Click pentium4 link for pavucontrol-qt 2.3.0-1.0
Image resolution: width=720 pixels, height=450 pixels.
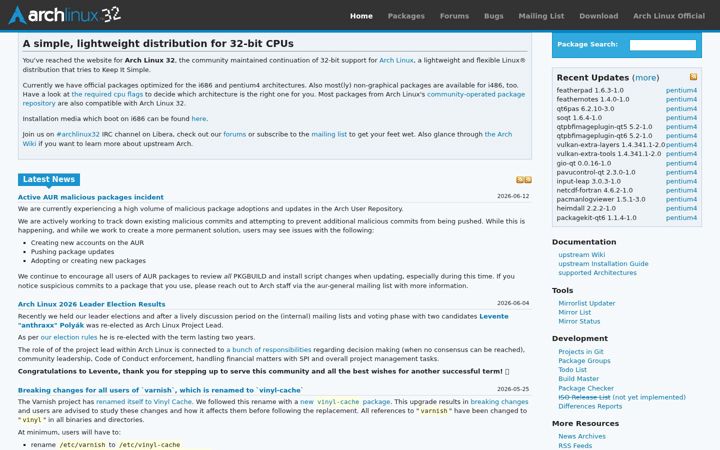681,172
